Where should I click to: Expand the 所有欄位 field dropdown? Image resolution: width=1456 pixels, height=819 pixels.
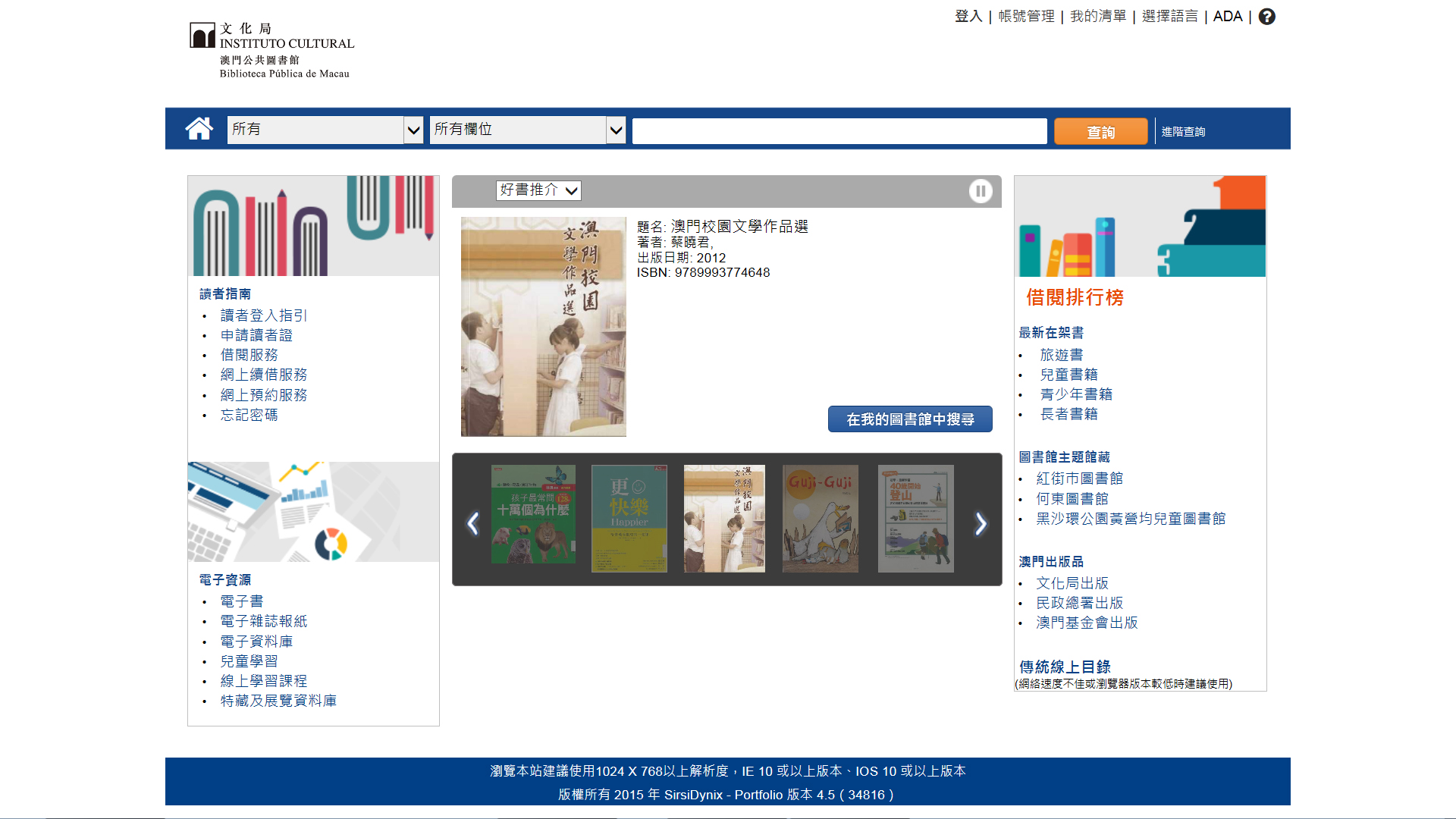pos(527,130)
